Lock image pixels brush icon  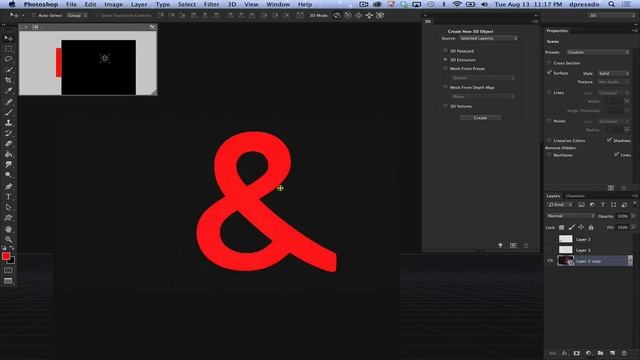coord(571,227)
